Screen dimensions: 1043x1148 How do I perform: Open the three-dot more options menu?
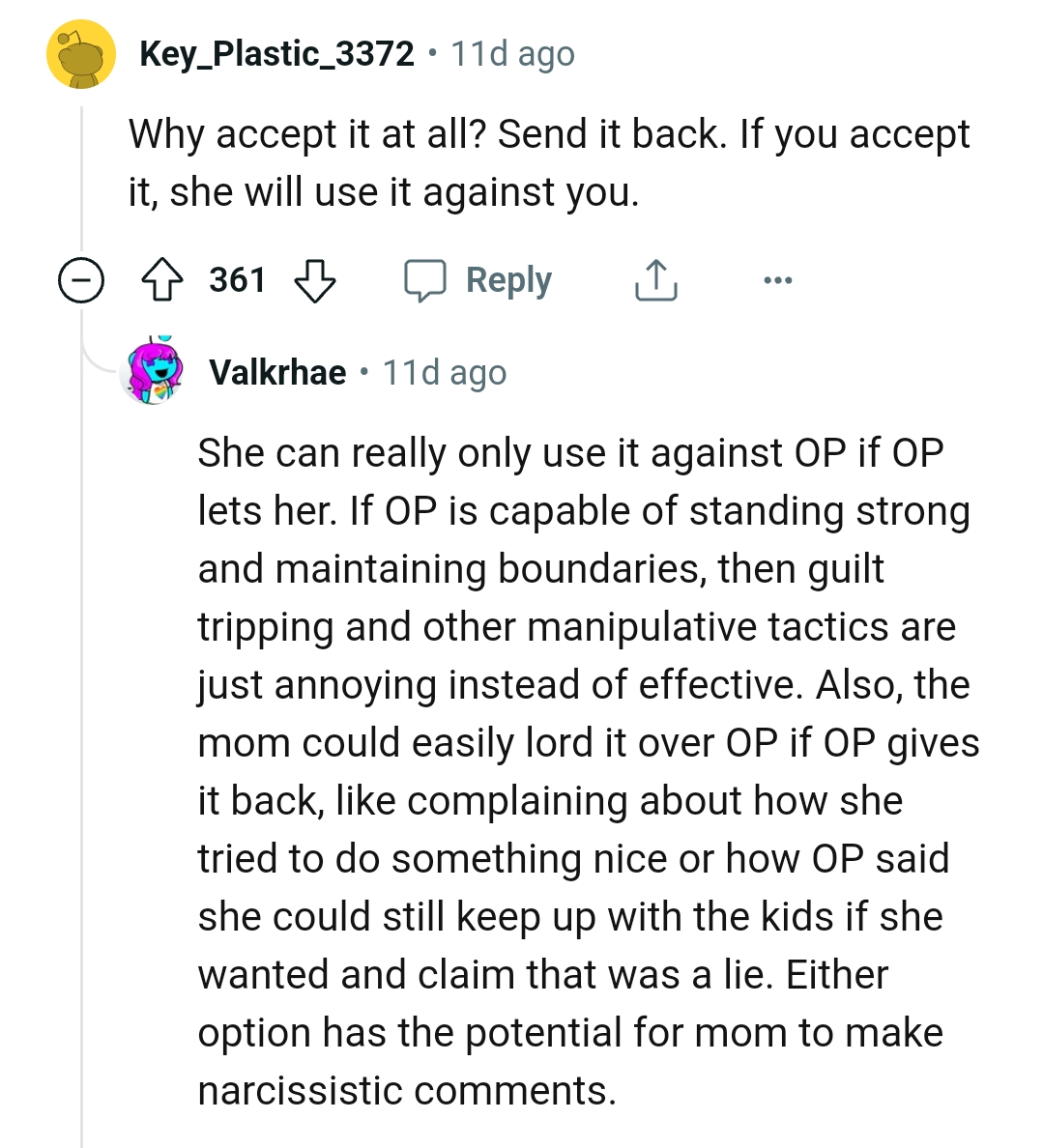click(777, 281)
